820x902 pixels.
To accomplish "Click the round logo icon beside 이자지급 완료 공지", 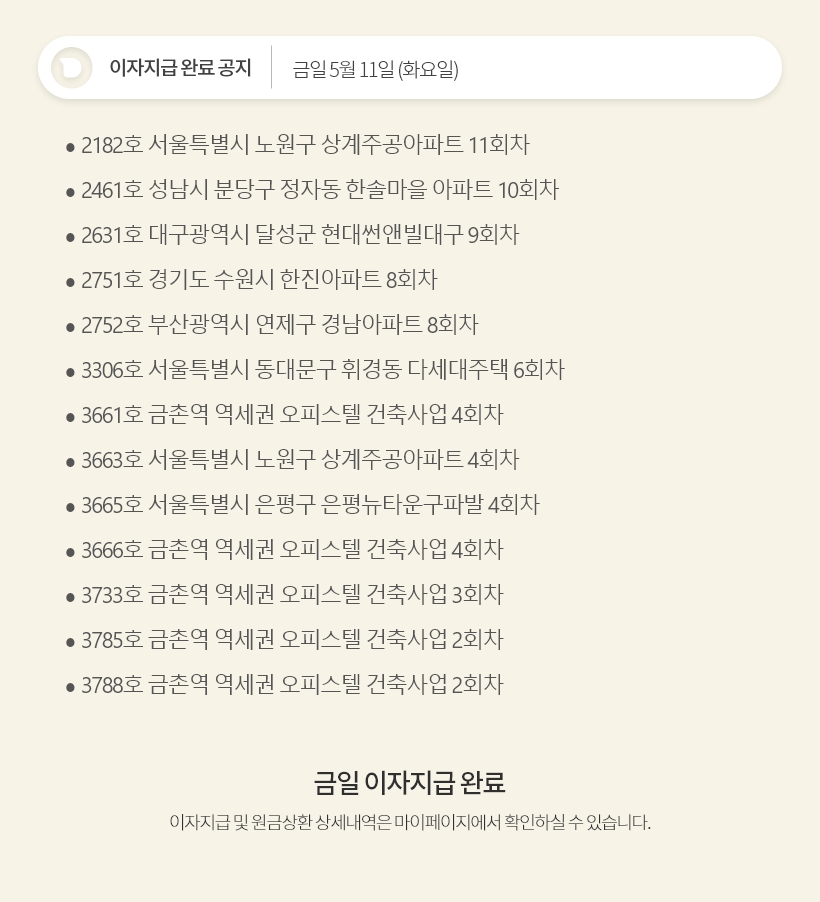I will click(x=71, y=68).
